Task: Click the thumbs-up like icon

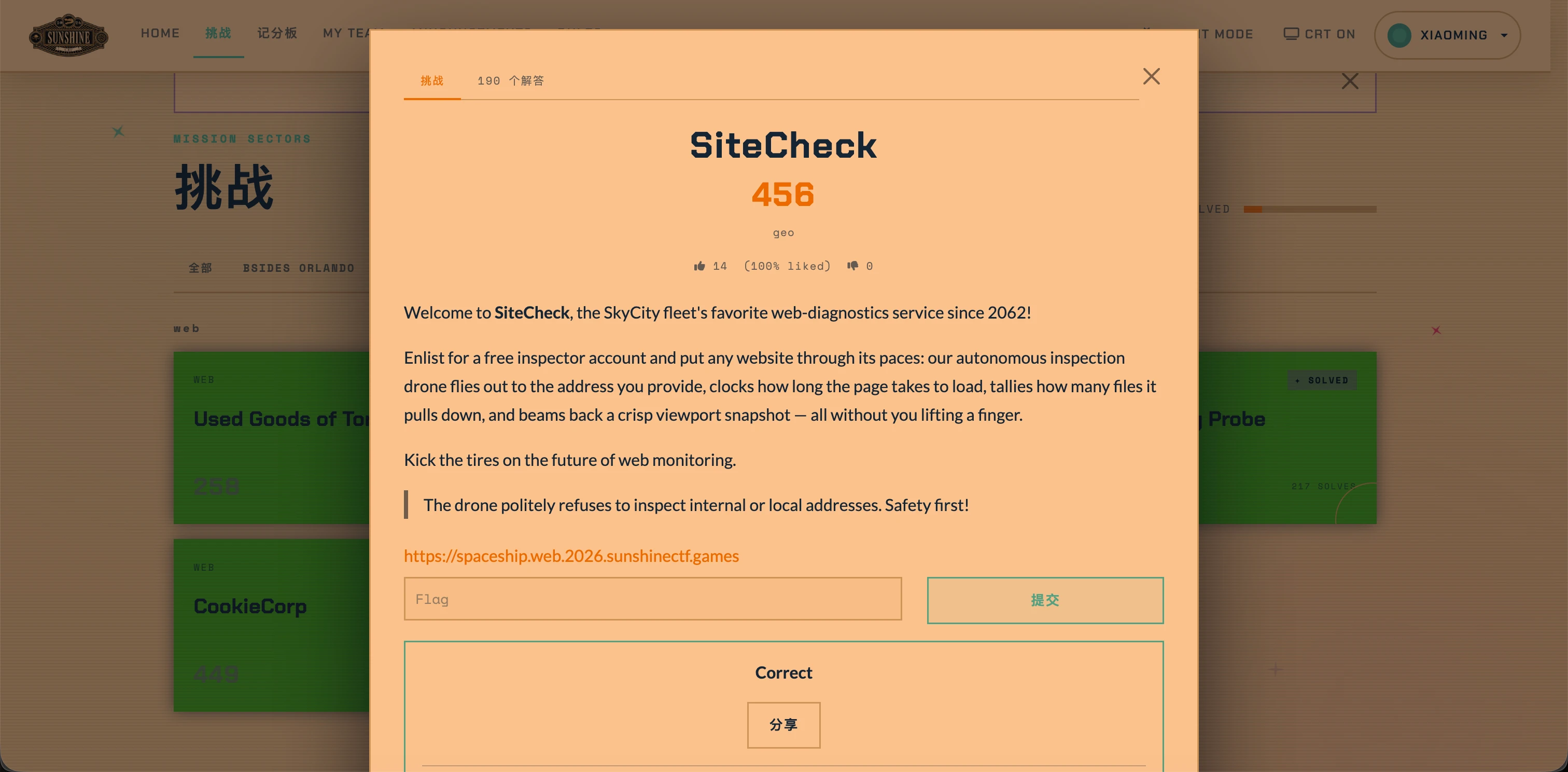Action: 699,266
